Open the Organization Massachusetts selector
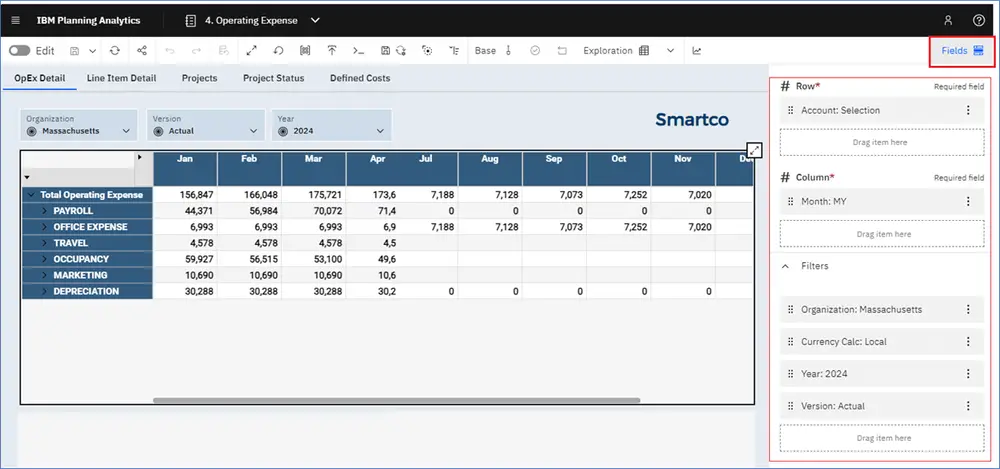1000x469 pixels. (x=79, y=125)
